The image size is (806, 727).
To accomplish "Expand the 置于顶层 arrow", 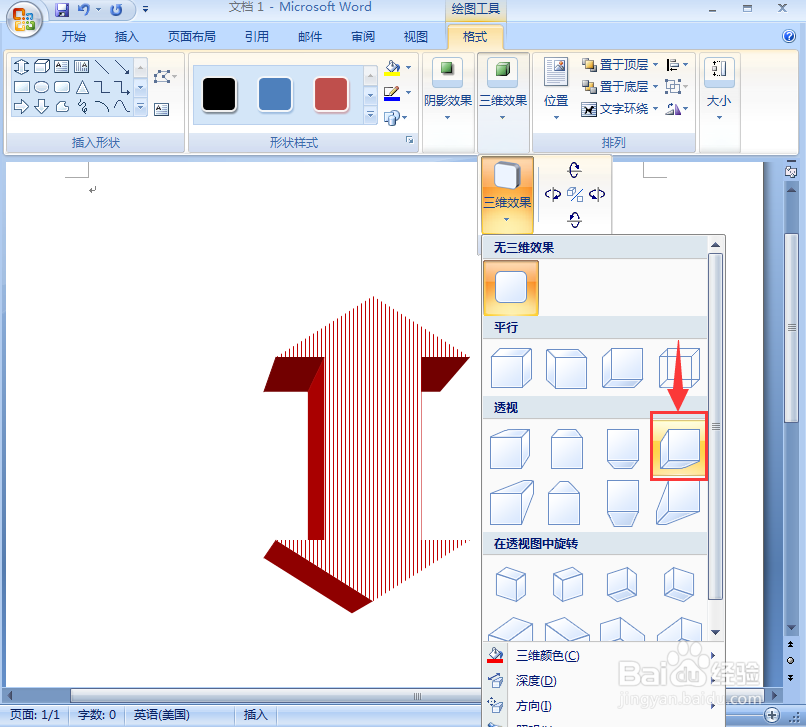I will pos(655,65).
